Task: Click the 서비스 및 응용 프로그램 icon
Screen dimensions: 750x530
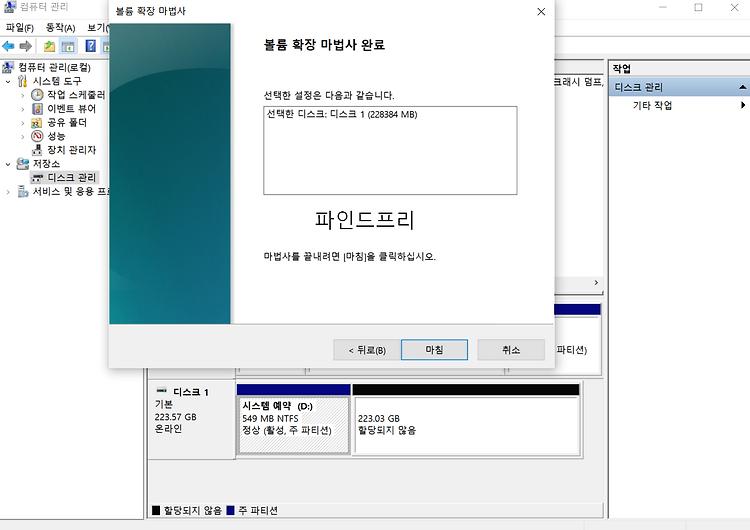Action: pos(22,192)
